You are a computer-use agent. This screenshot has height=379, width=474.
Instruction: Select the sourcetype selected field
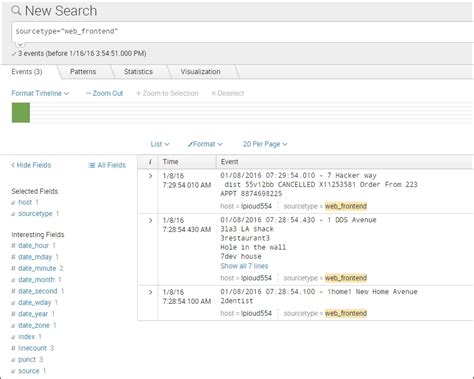tap(35, 213)
